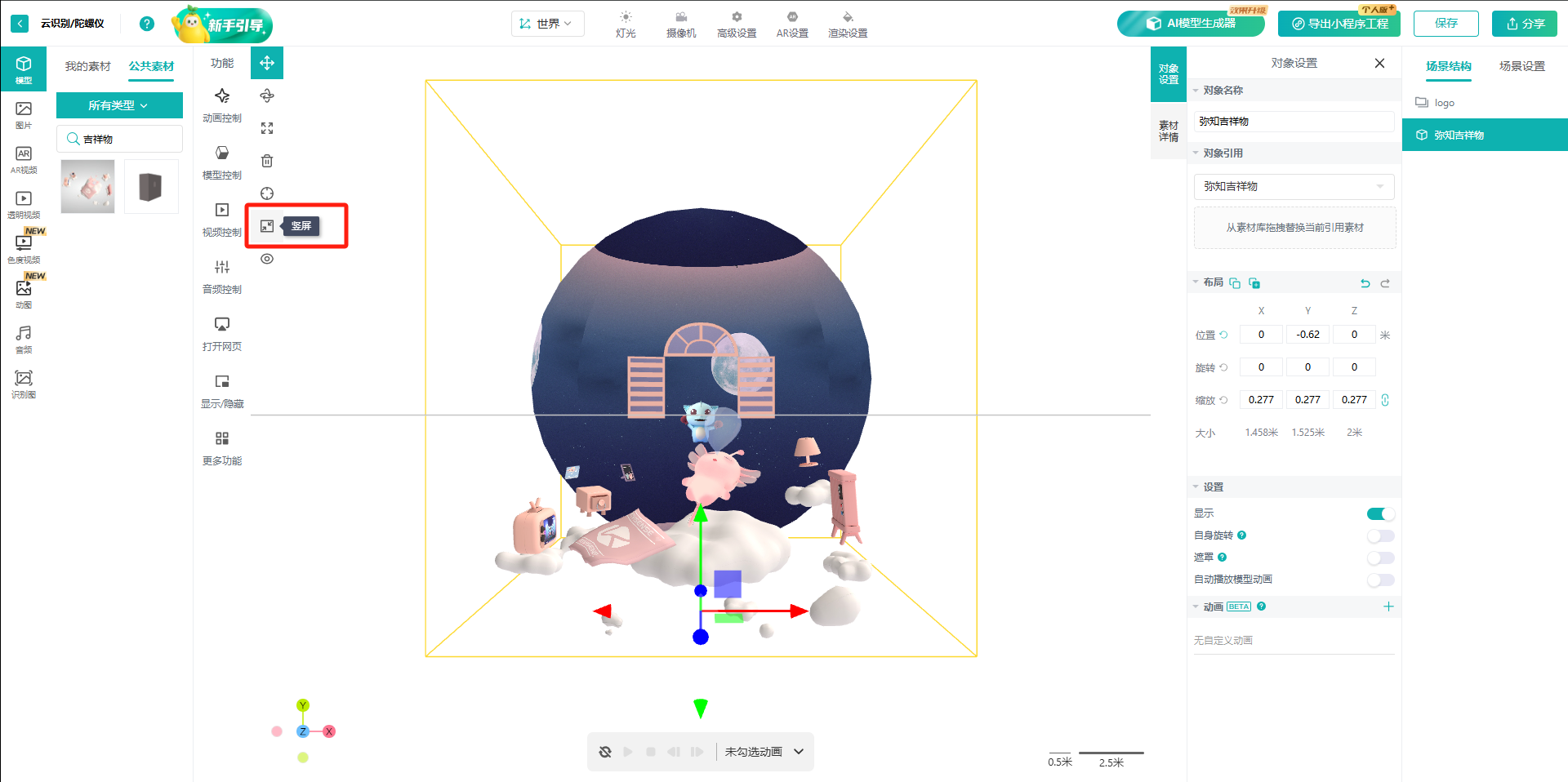Viewport: 1568px width, 782px height.
Task: Toggle the 显示 visibility switch off
Action: point(1380,513)
